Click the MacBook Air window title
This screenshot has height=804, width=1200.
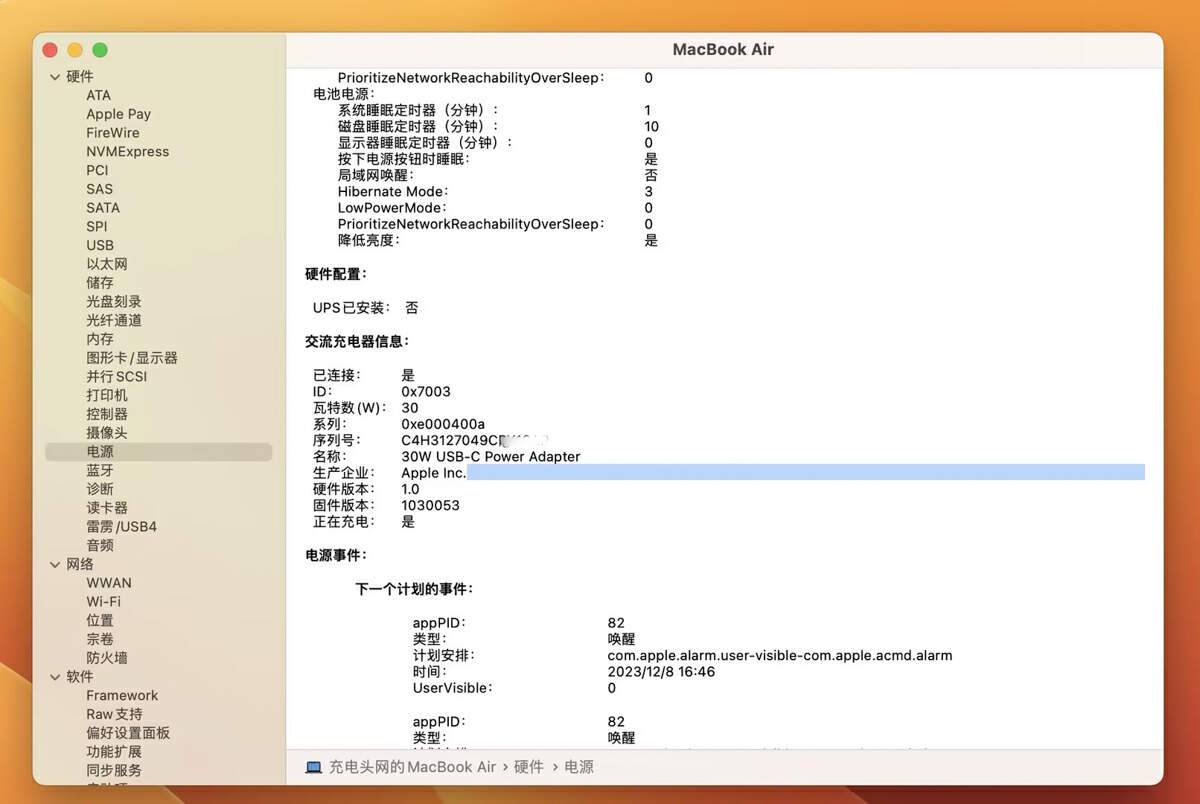[x=723, y=49]
